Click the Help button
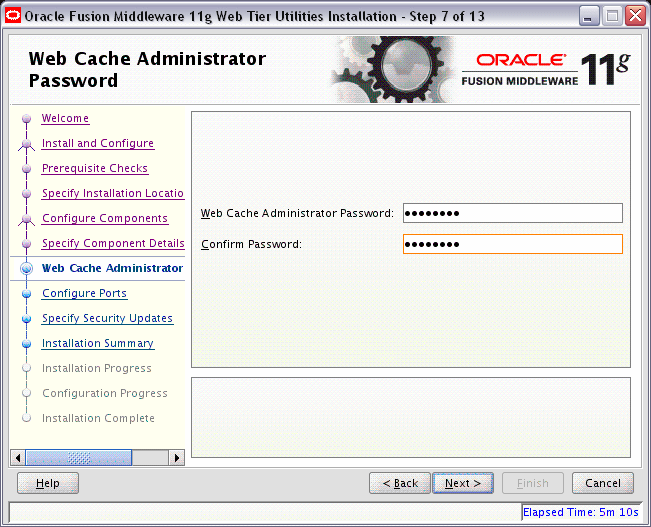 pos(48,483)
